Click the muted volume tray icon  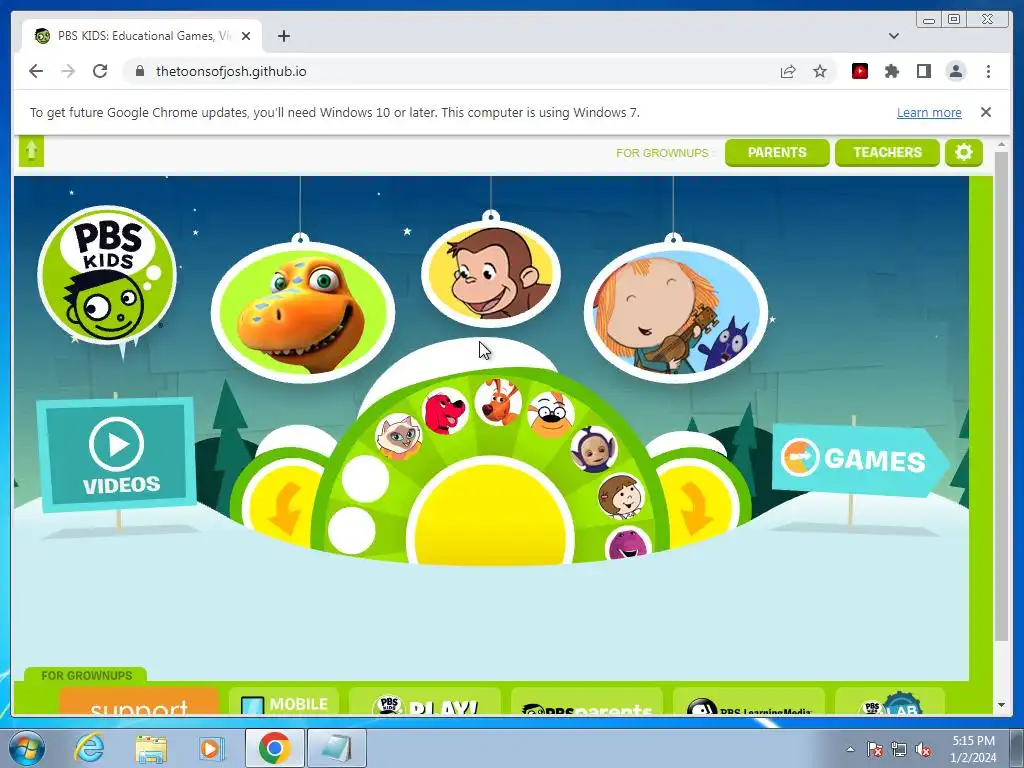923,750
